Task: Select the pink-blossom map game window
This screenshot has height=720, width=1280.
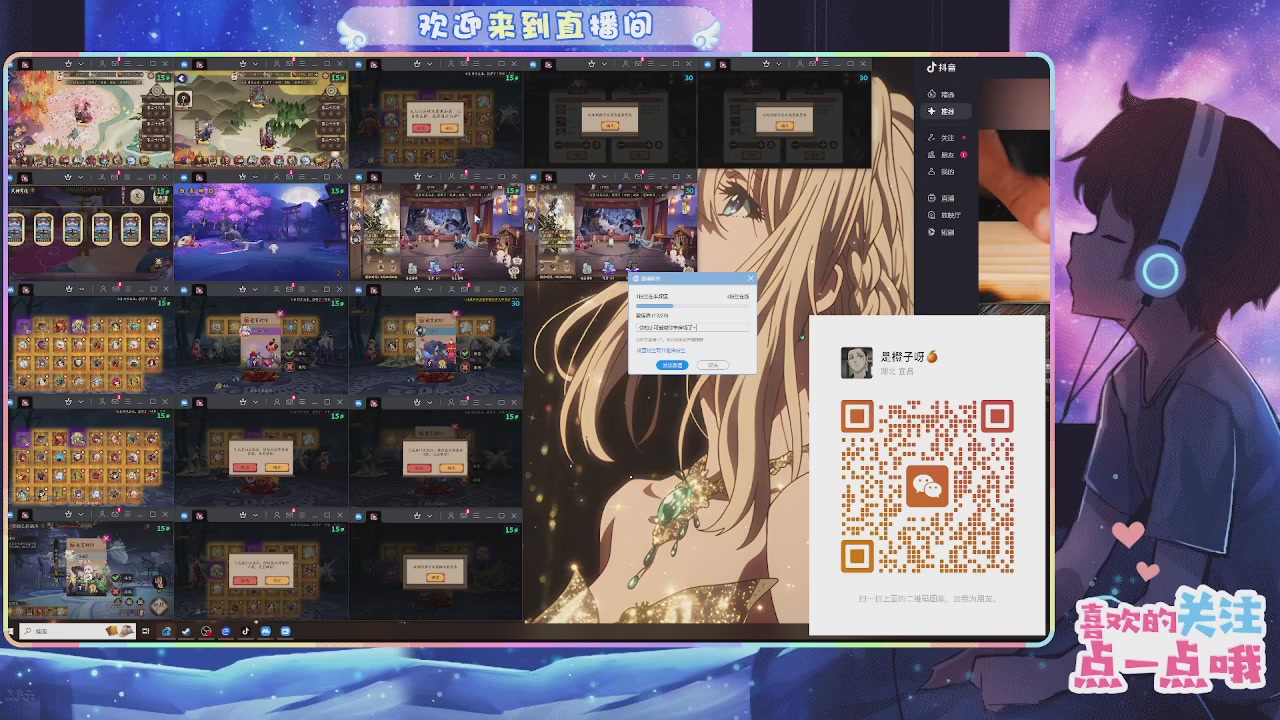Action: point(89,119)
